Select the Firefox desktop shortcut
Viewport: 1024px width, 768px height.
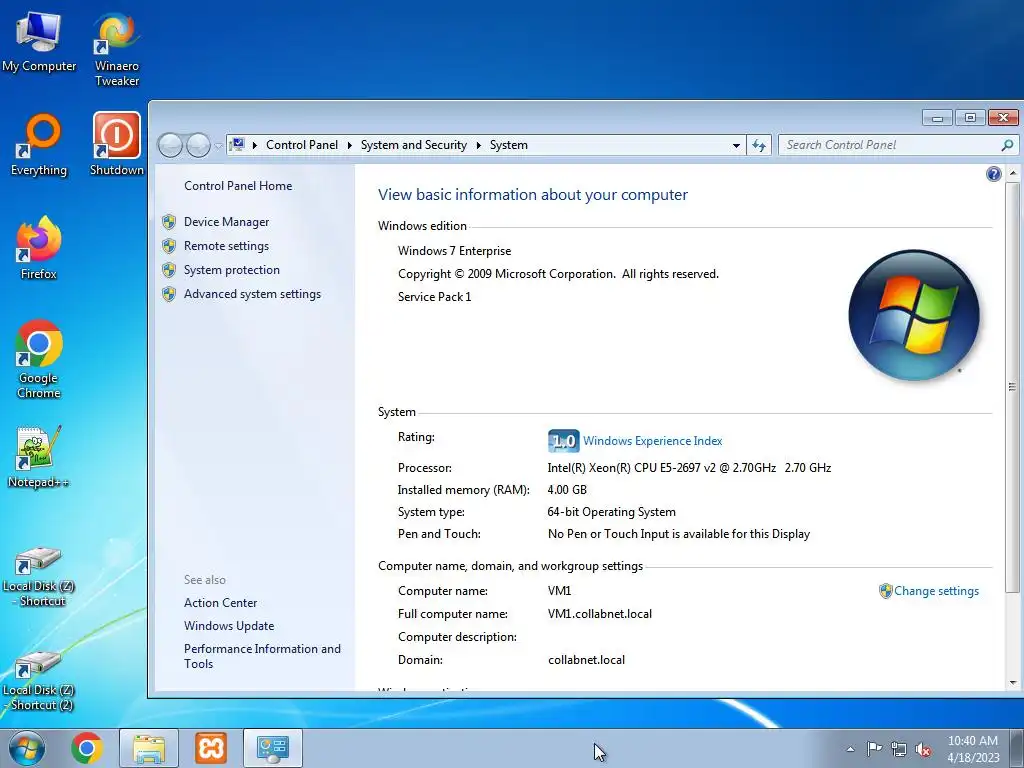click(39, 248)
